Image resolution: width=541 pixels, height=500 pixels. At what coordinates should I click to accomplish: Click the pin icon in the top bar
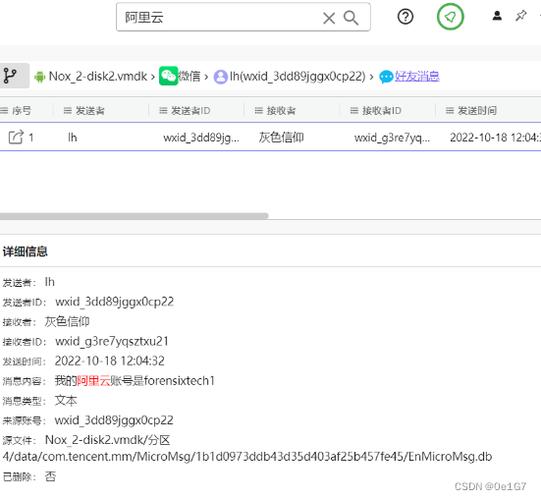click(521, 16)
